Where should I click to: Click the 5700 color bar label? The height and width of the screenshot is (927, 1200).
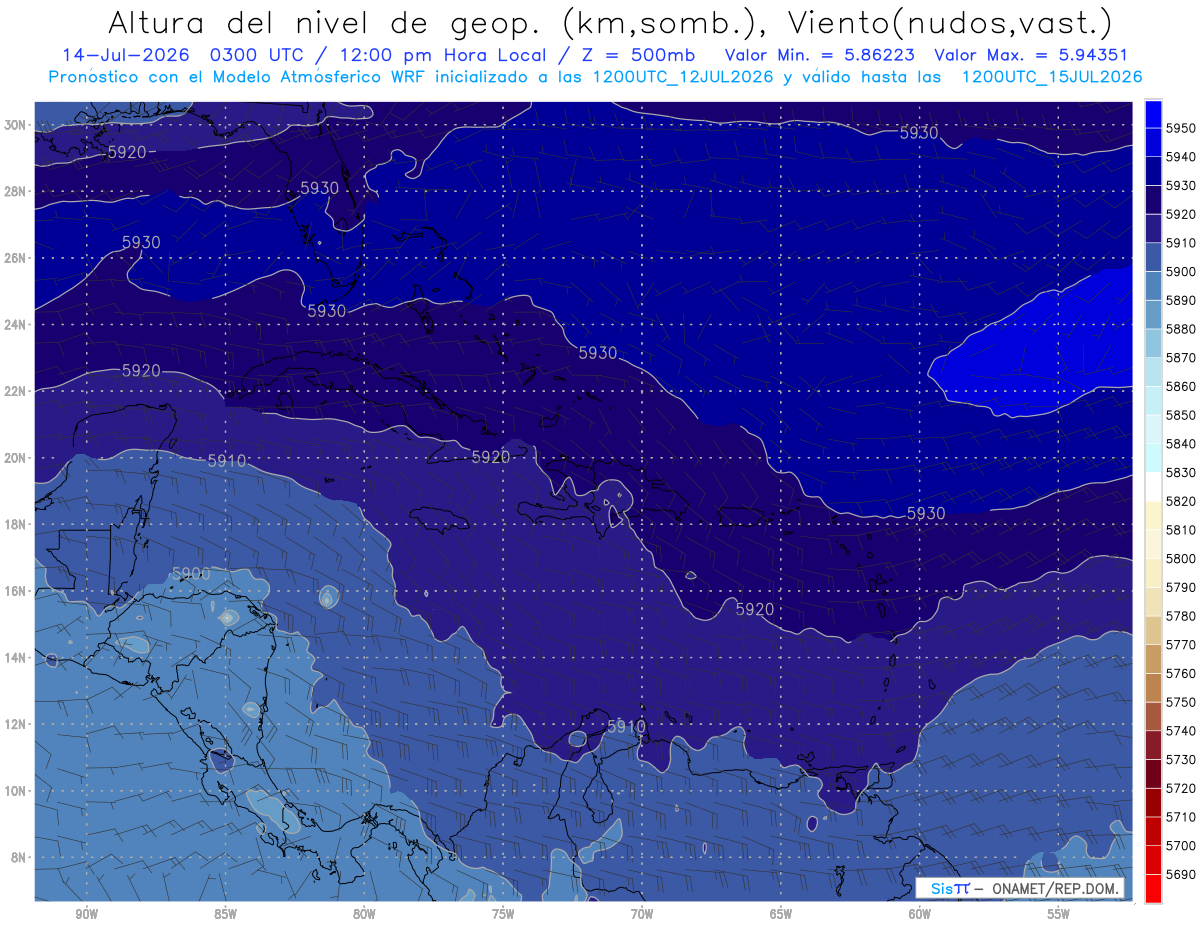coord(1181,845)
